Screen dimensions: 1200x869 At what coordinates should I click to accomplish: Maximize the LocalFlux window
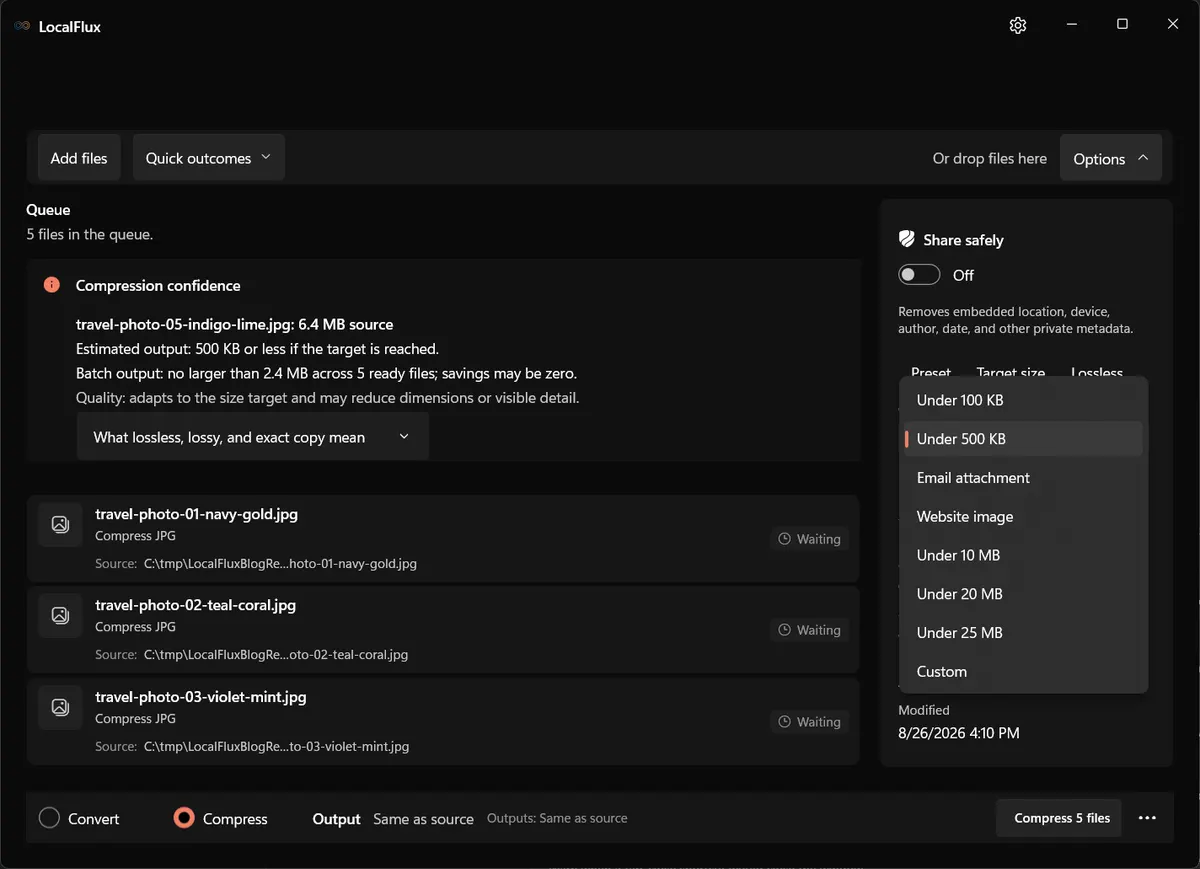1122,25
